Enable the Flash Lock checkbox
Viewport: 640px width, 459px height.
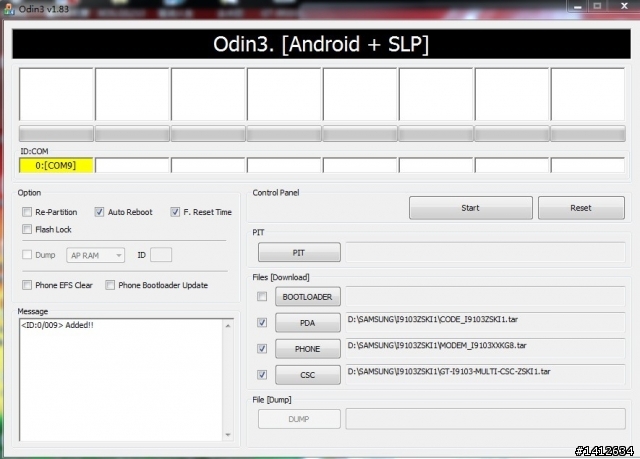27,229
